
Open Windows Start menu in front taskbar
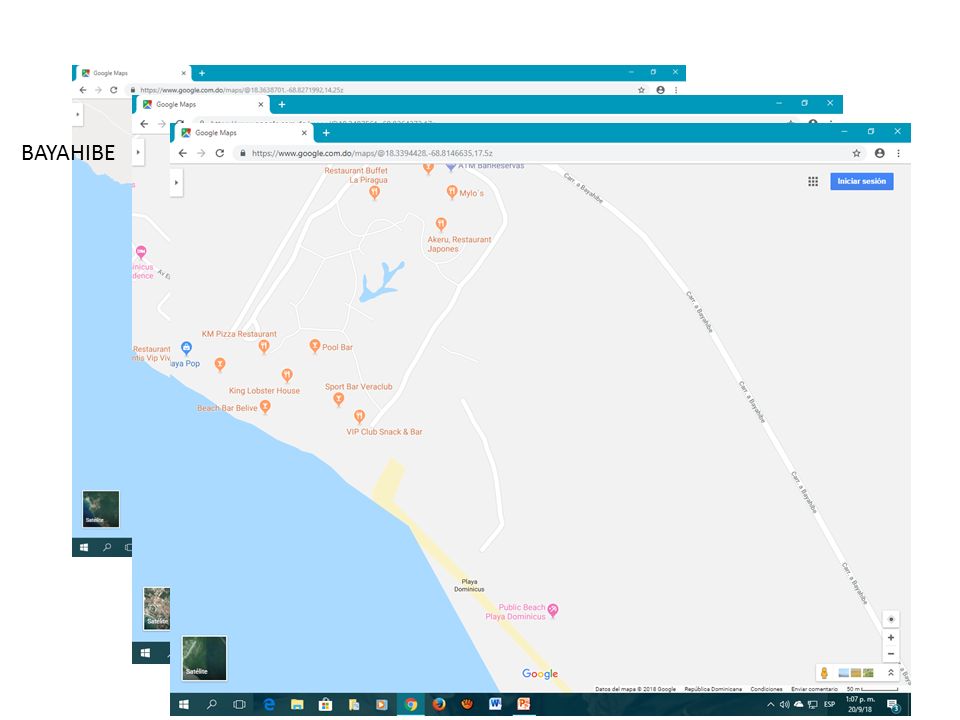click(183, 705)
